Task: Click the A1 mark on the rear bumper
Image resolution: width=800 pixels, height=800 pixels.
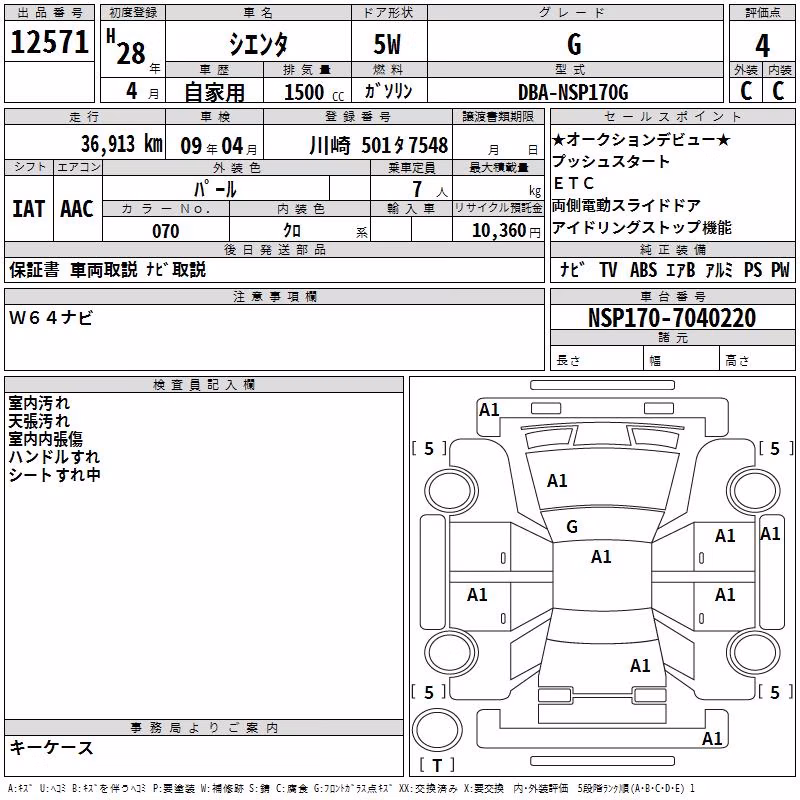Action: coord(712,738)
